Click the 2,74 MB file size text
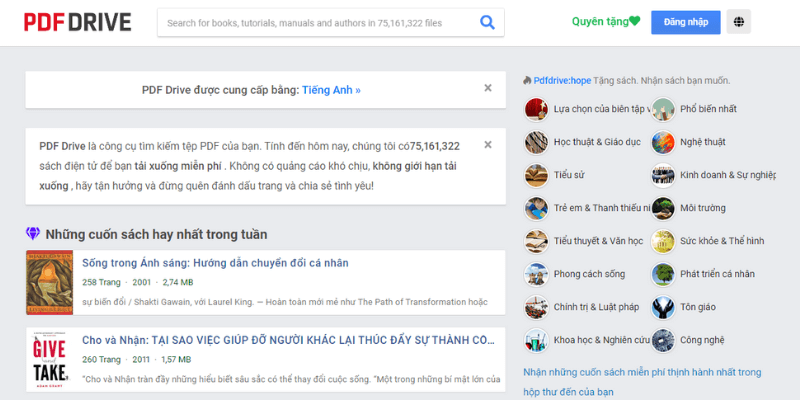 [x=178, y=282]
